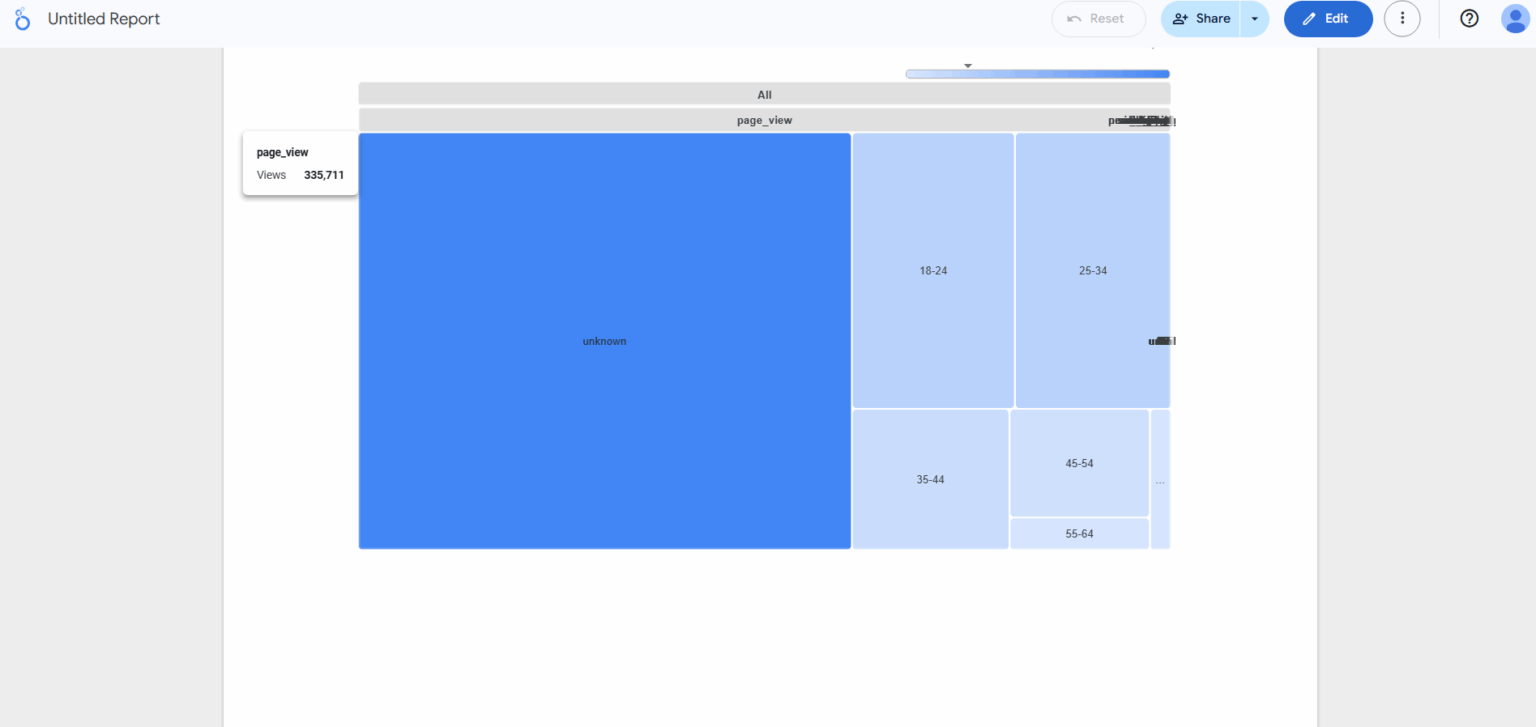
Task: Select the large unknown treemap cell
Action: click(604, 341)
